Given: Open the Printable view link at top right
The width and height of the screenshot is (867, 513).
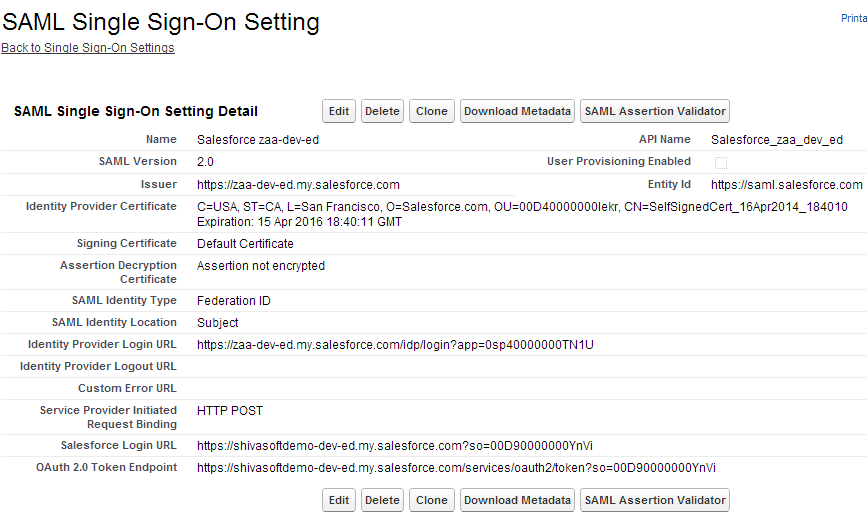Looking at the screenshot, I should point(854,18).
